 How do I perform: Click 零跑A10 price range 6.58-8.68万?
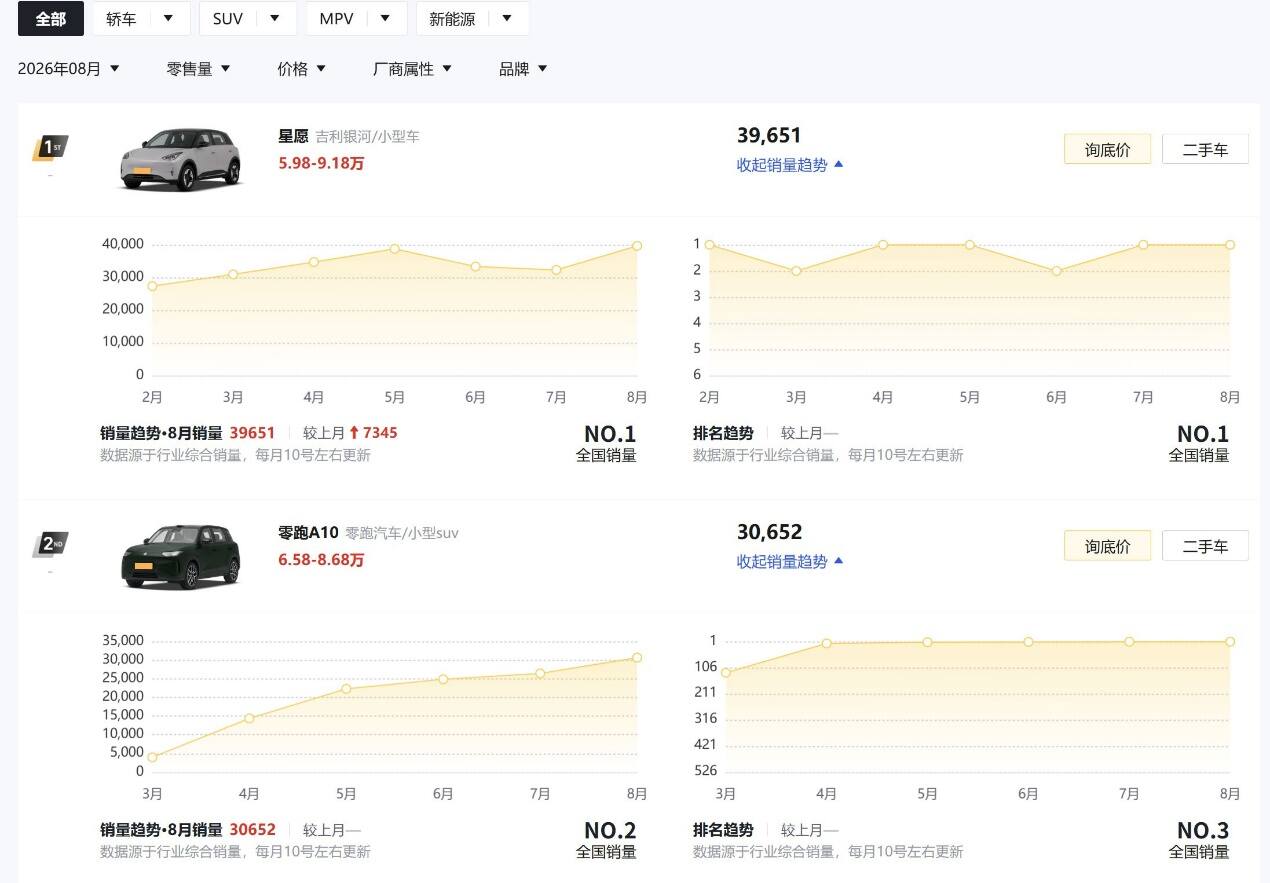coord(321,560)
